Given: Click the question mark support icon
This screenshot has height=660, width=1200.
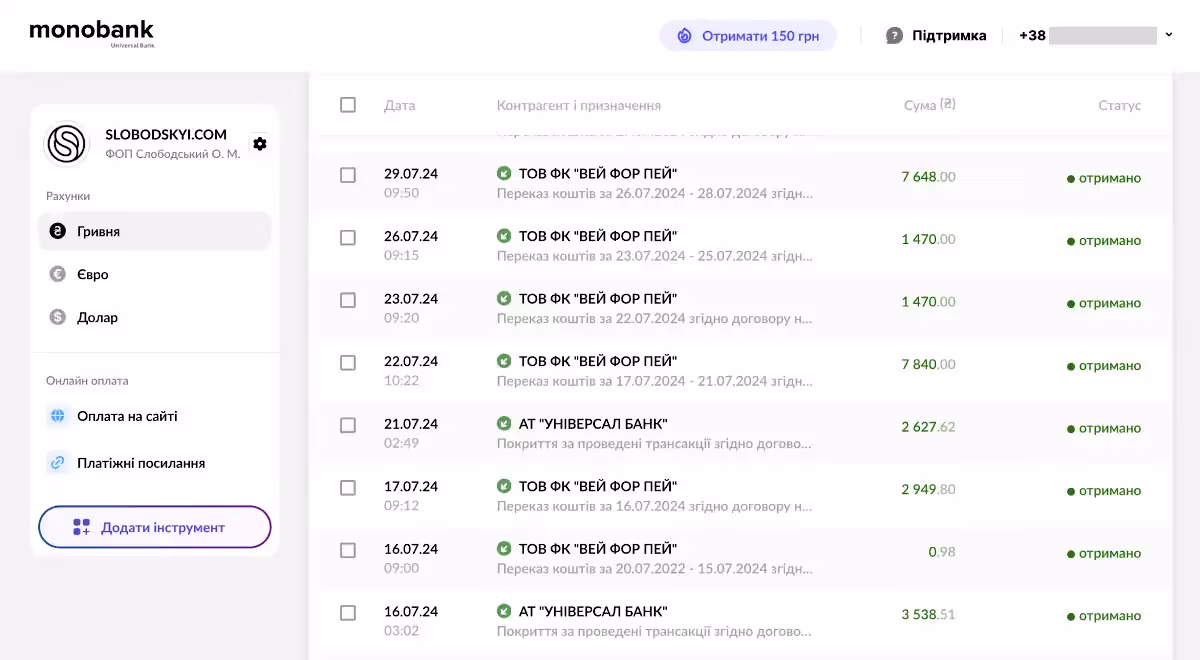Looking at the screenshot, I should coord(895,36).
